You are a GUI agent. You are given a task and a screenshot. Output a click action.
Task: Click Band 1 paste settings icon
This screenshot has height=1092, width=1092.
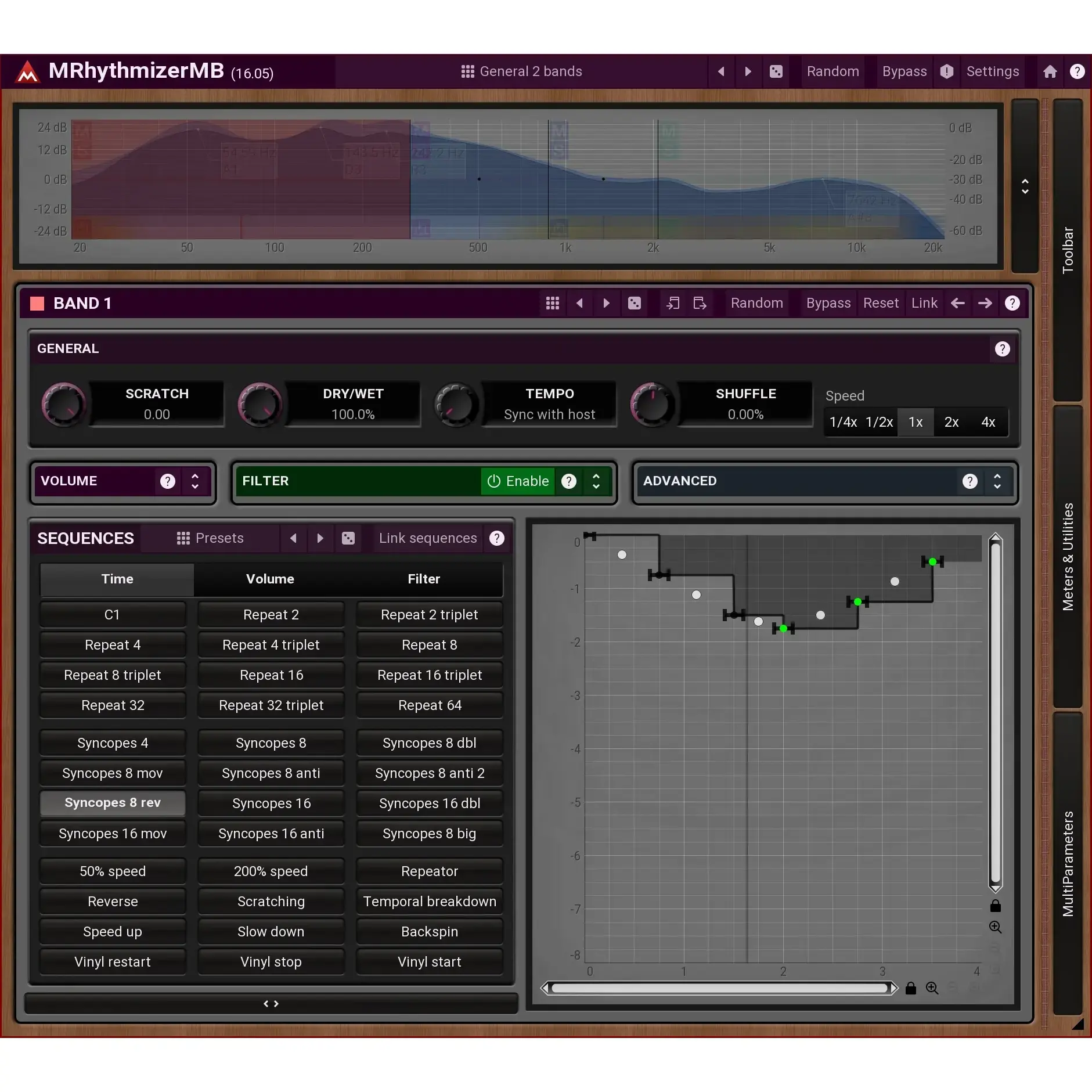[x=700, y=303]
